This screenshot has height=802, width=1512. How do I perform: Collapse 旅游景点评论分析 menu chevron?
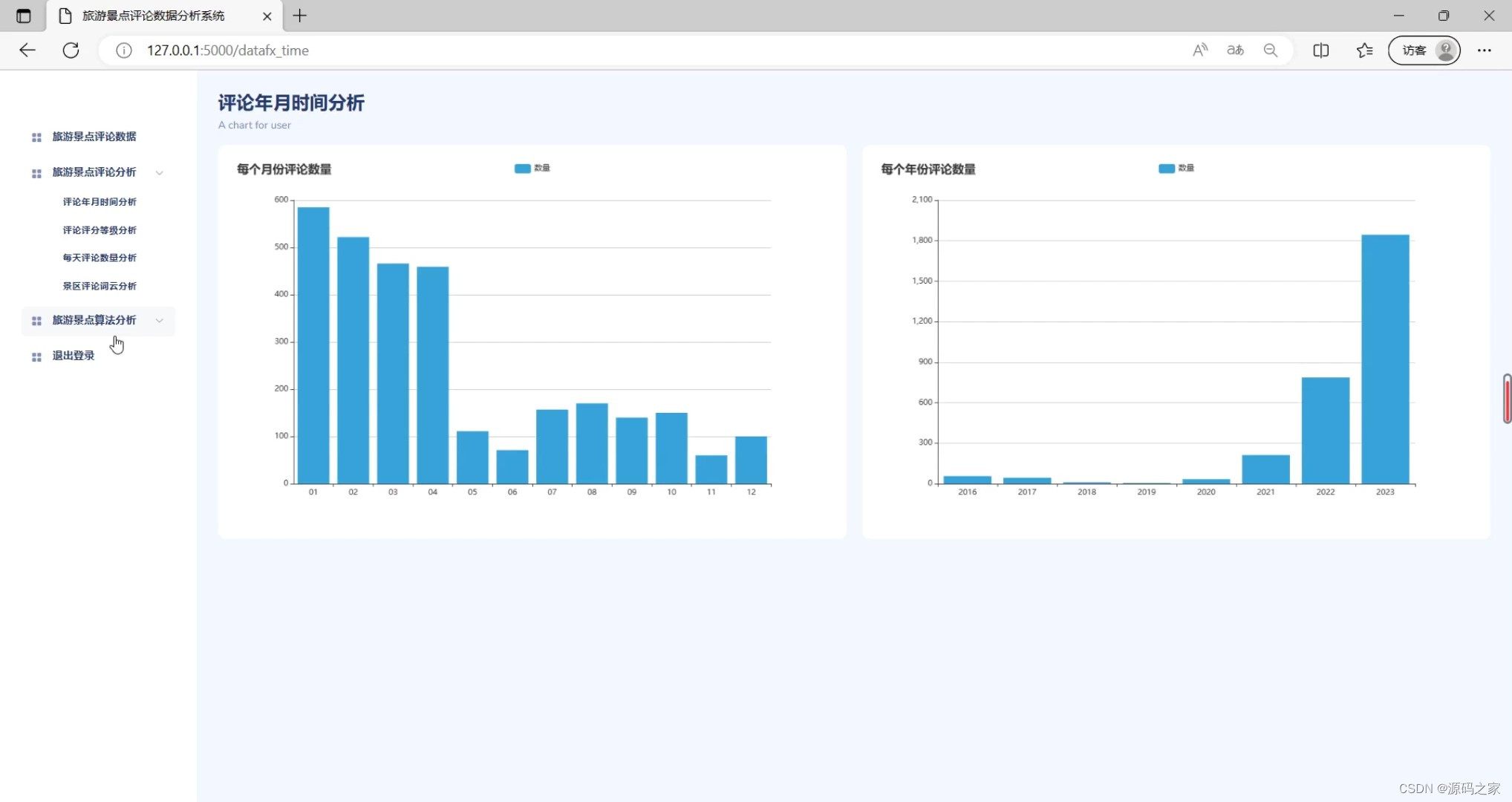(x=159, y=173)
